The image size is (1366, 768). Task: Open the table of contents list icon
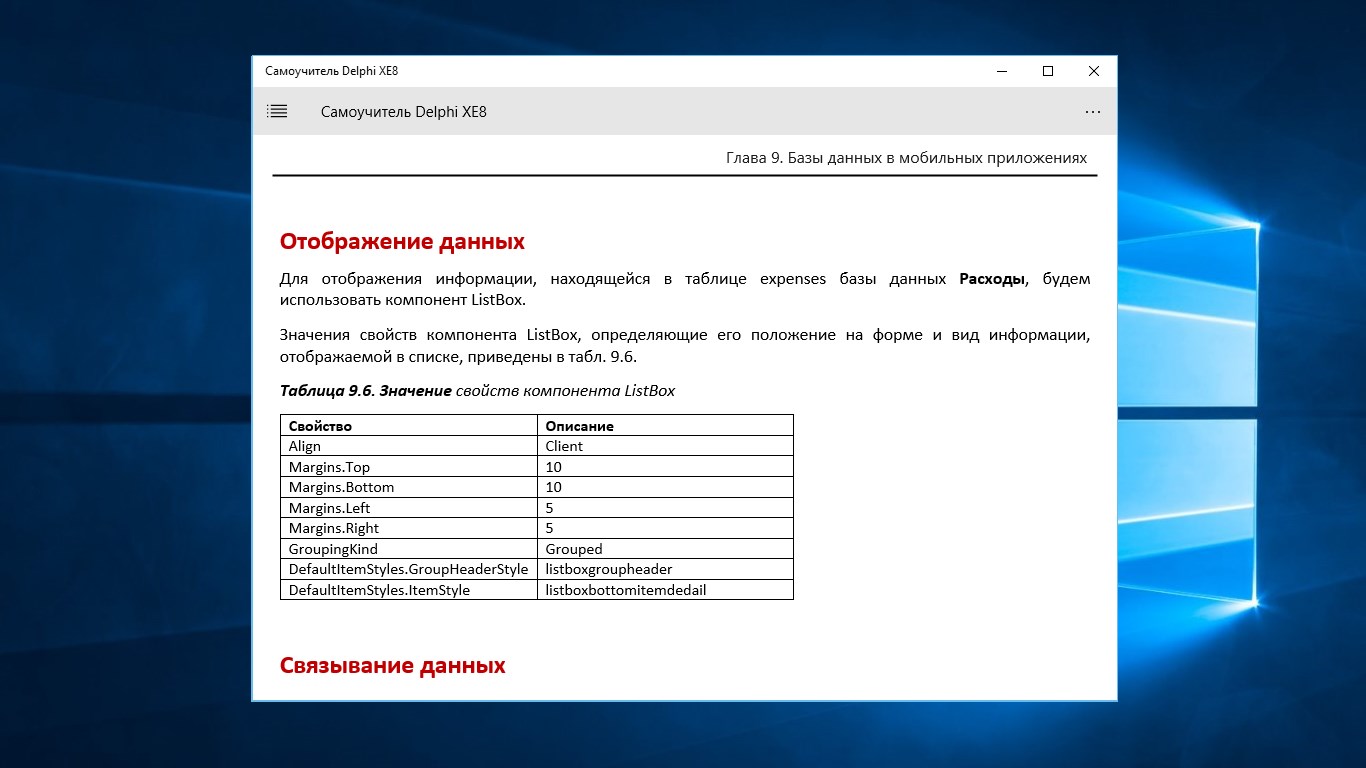277,112
